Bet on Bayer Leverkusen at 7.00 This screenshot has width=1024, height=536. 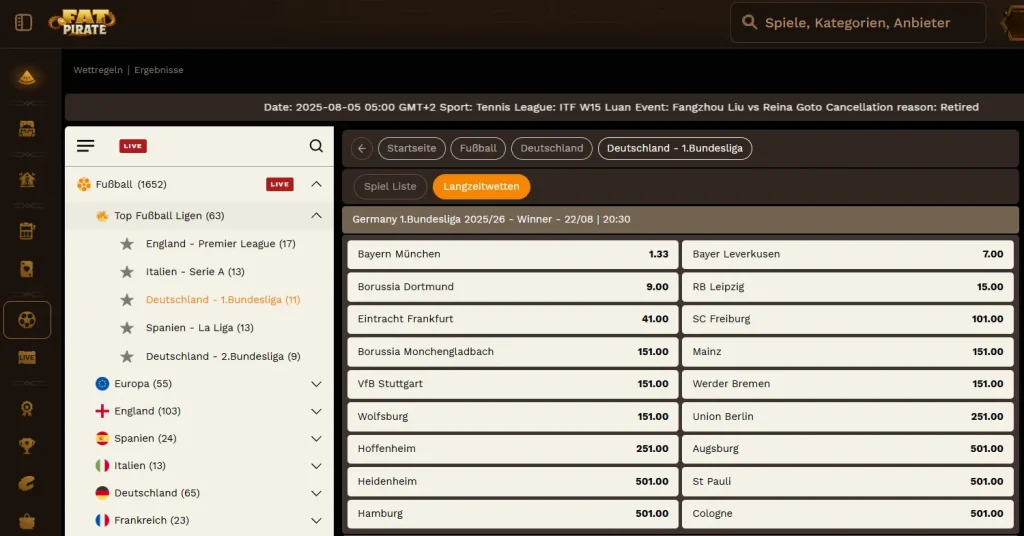click(x=848, y=254)
